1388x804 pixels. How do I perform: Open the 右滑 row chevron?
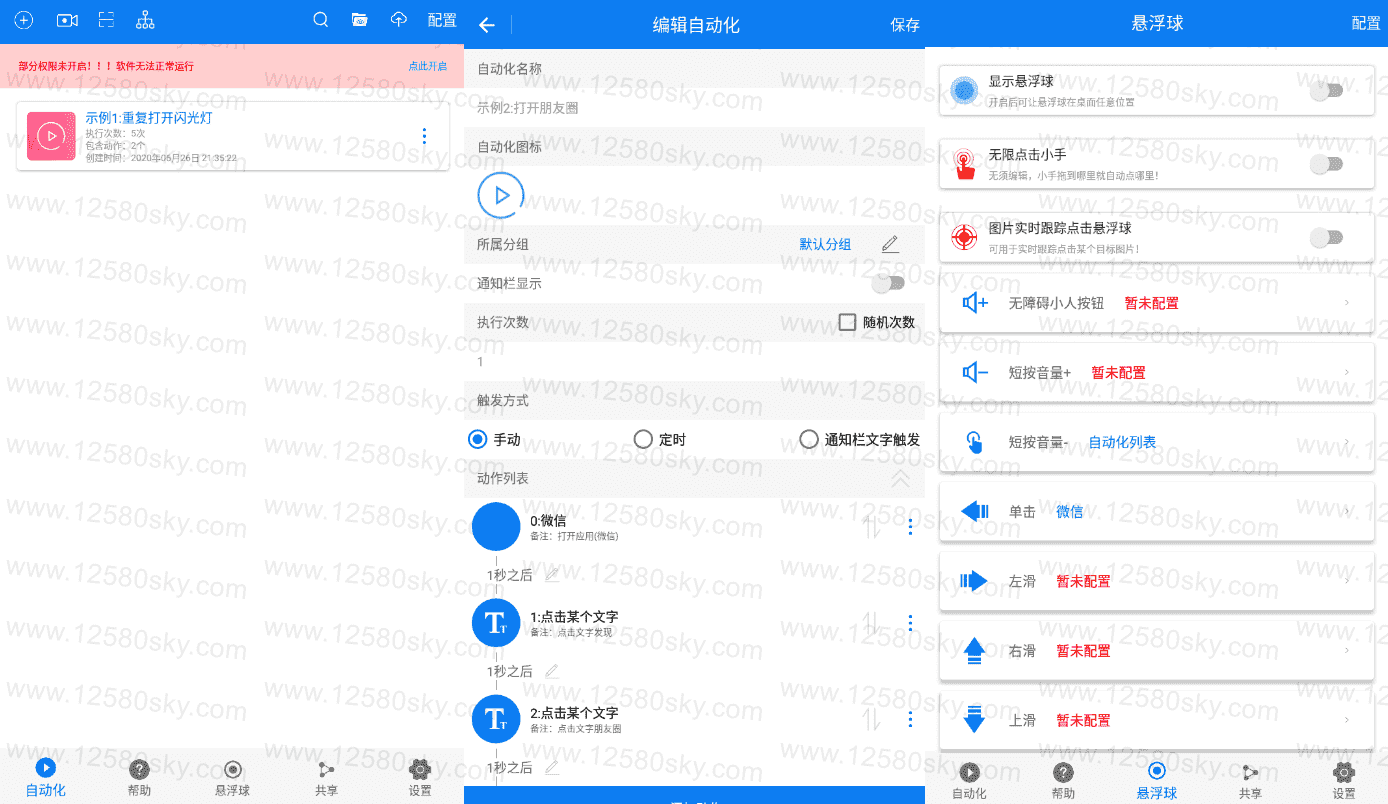pos(1347,651)
